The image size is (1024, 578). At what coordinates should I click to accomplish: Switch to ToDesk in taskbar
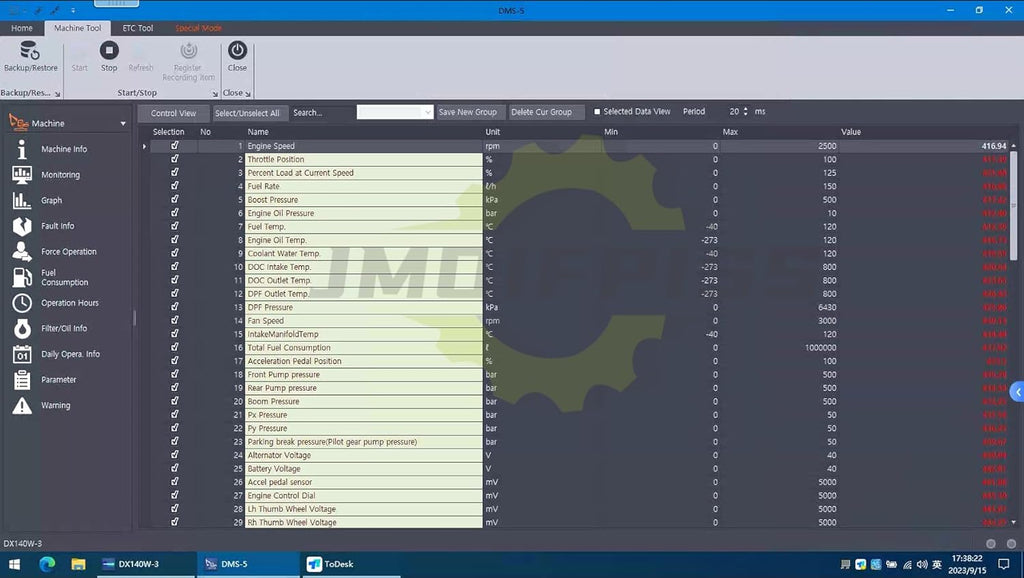[351, 564]
